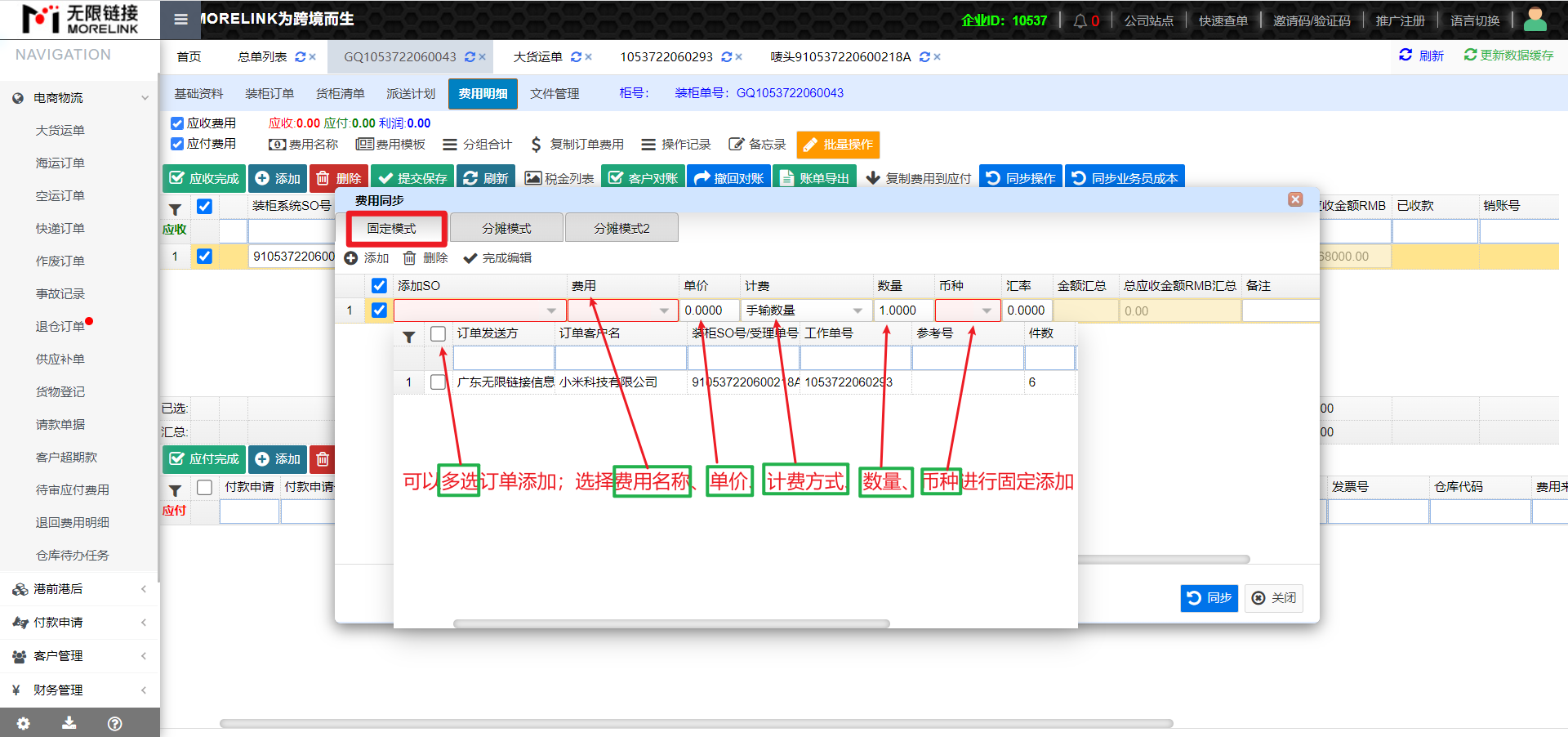Image resolution: width=1568 pixels, height=737 pixels.
Task: Click the filter funnel icon in order list
Action: point(409,336)
